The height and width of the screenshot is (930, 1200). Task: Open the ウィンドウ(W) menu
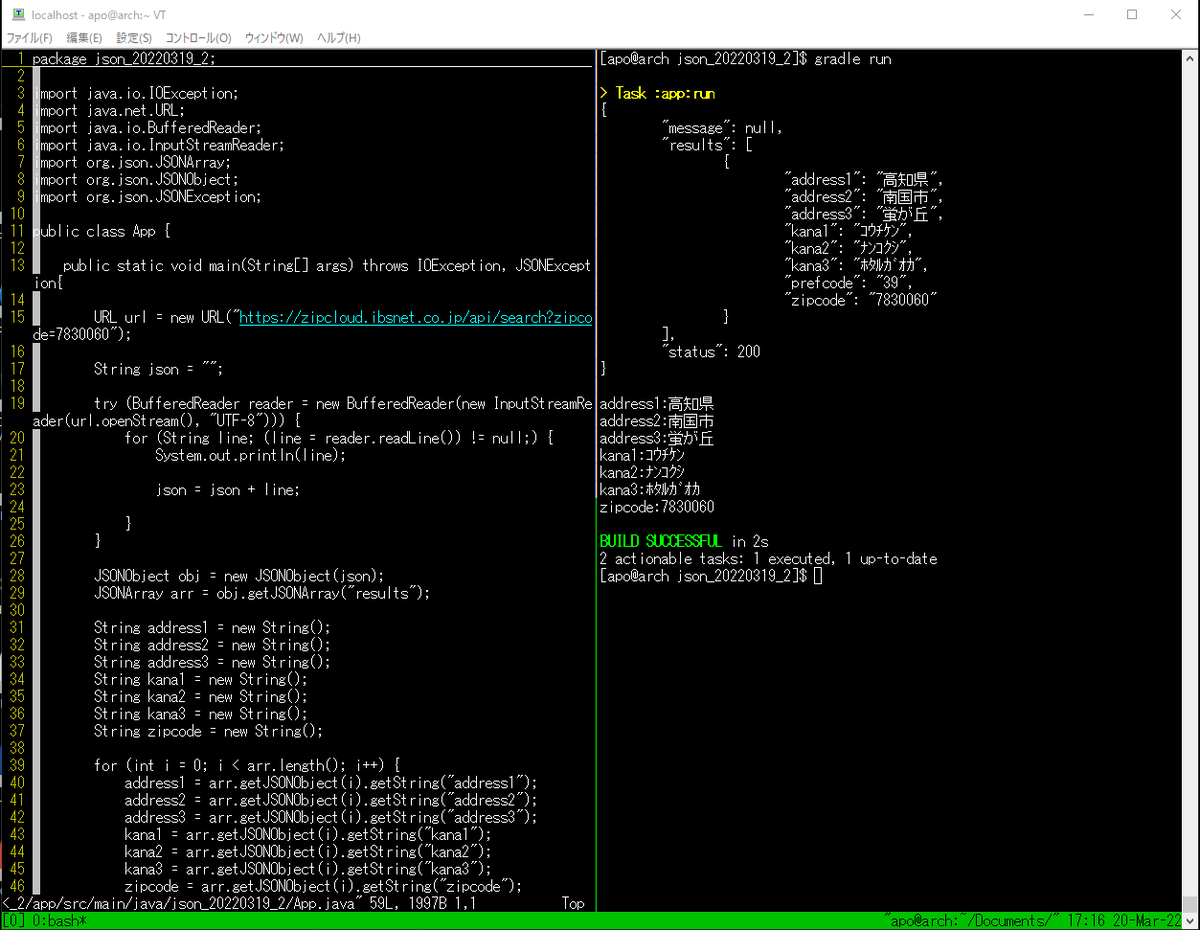[274, 38]
